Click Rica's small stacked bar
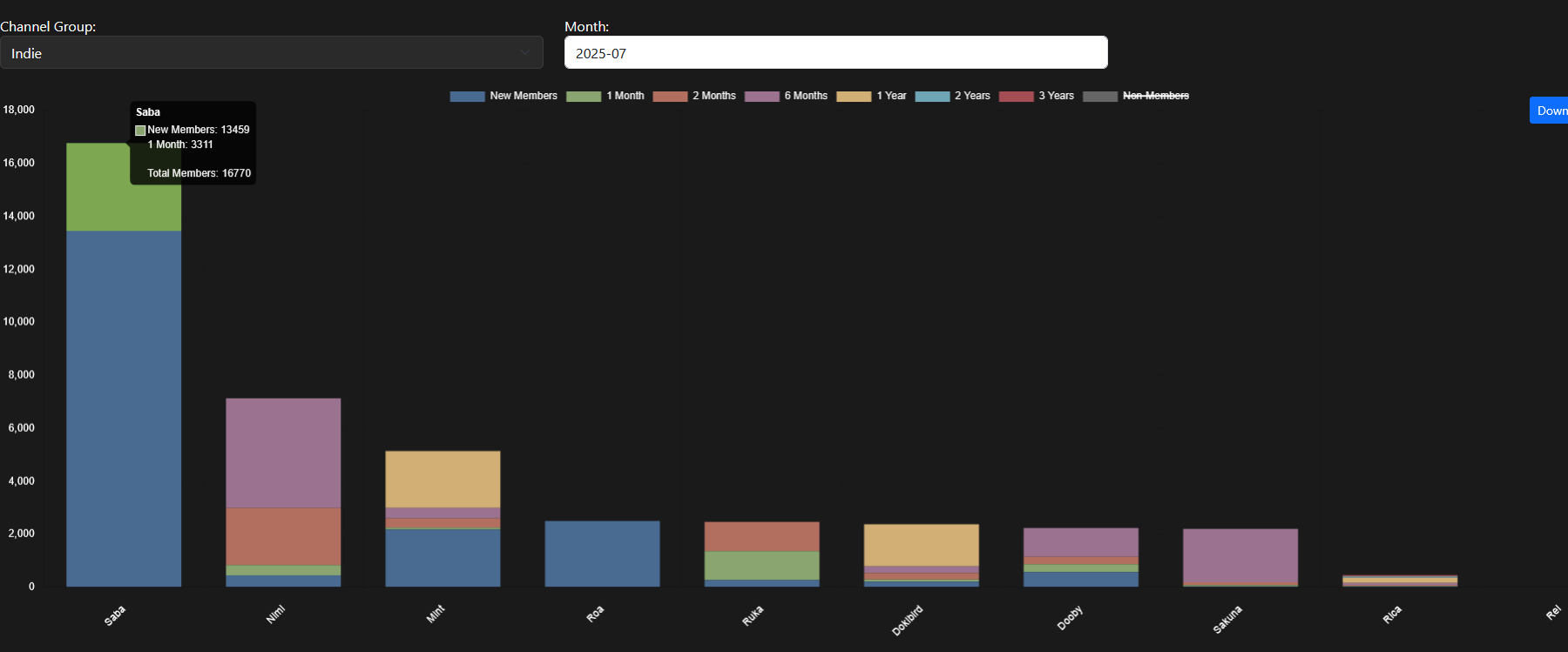1568x652 pixels. coord(1399,581)
